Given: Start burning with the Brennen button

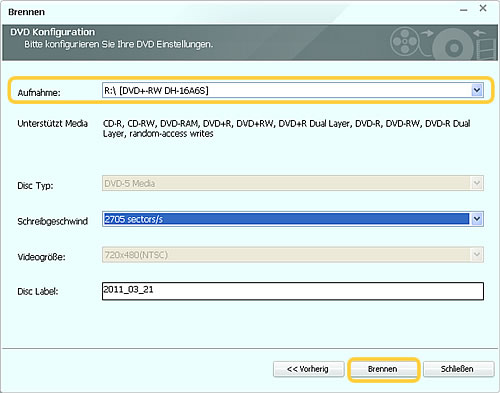Looking at the screenshot, I should [383, 369].
